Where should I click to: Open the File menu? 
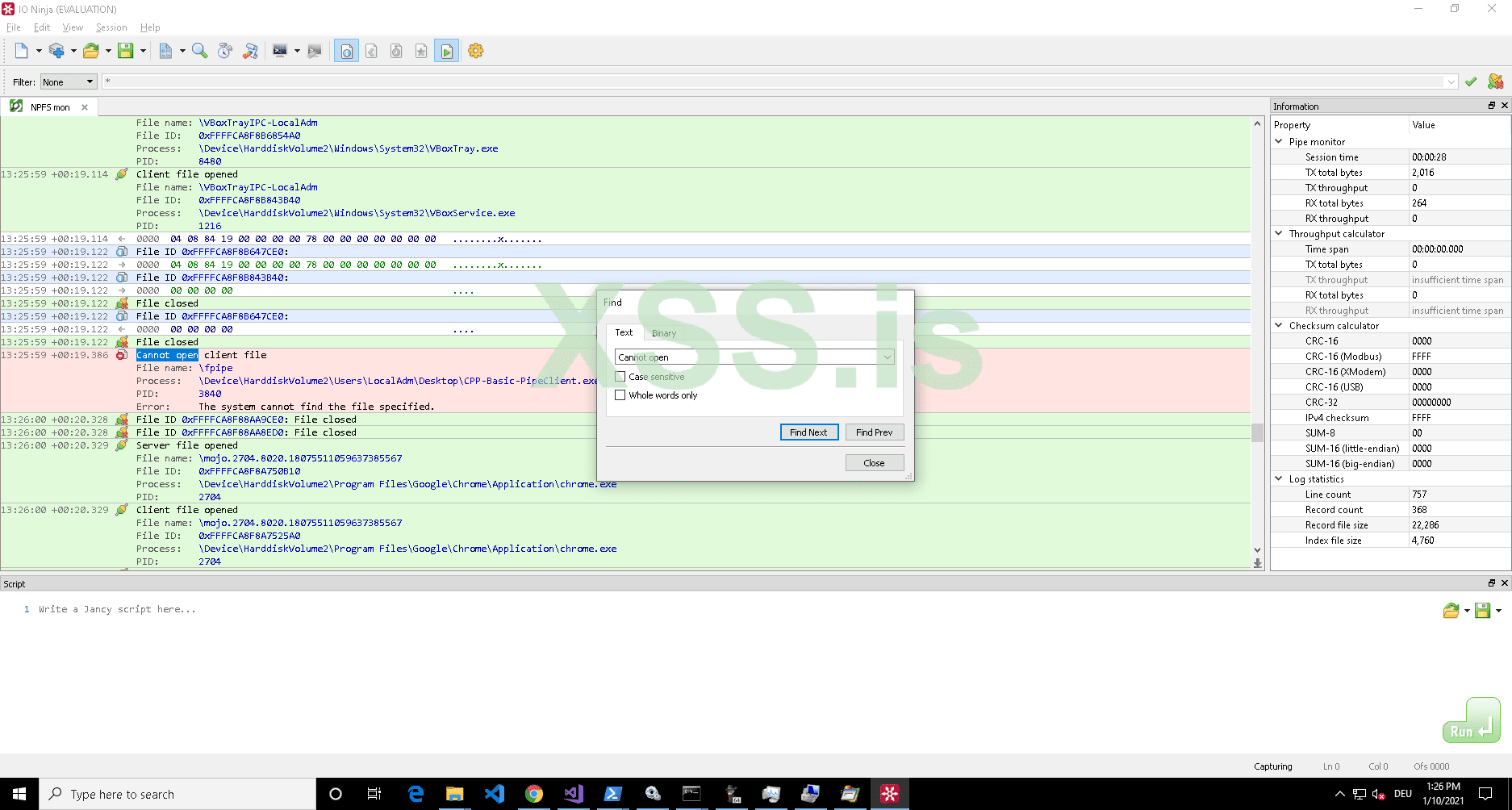pos(14,27)
